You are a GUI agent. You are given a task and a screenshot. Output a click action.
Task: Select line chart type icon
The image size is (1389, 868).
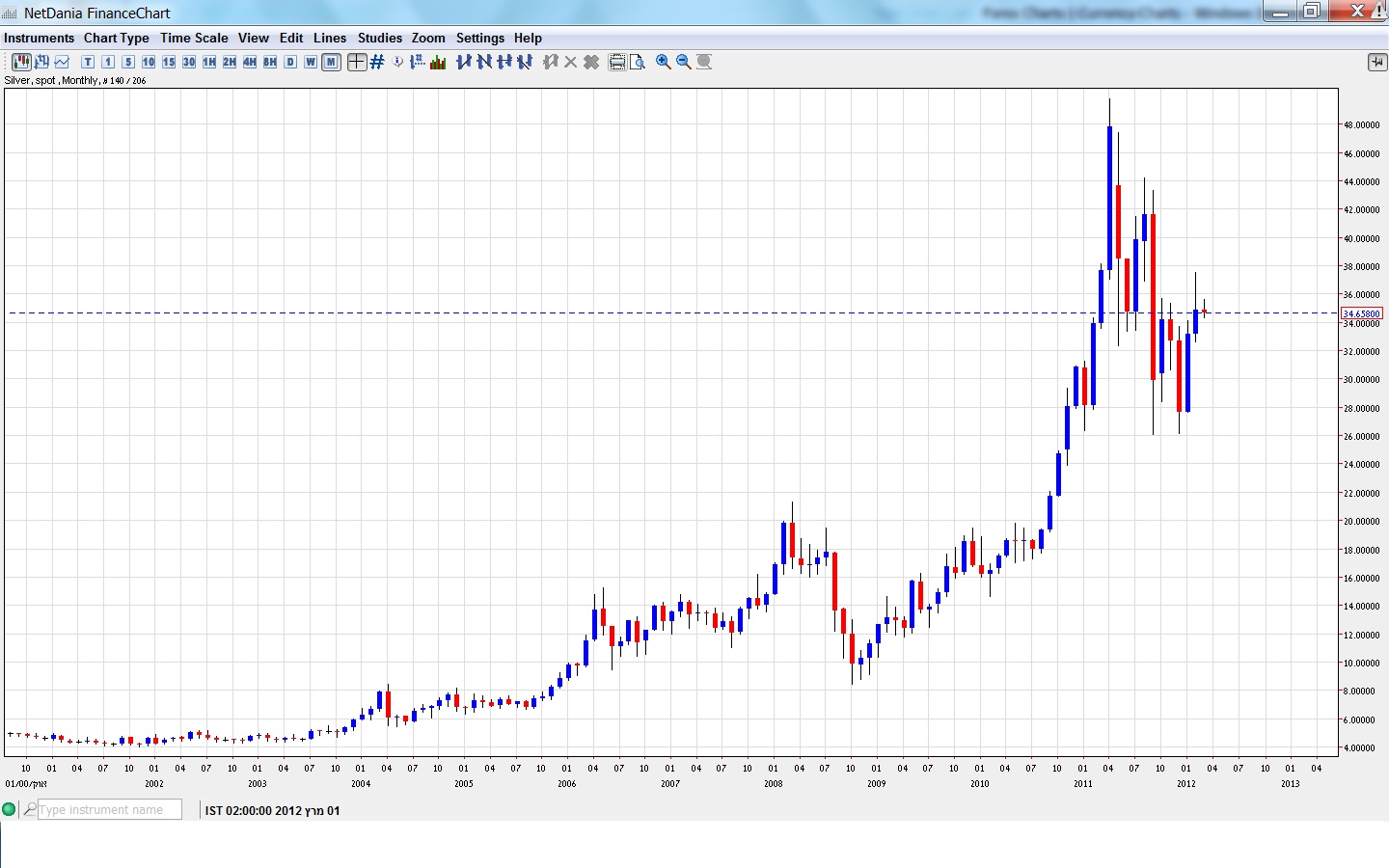62,62
